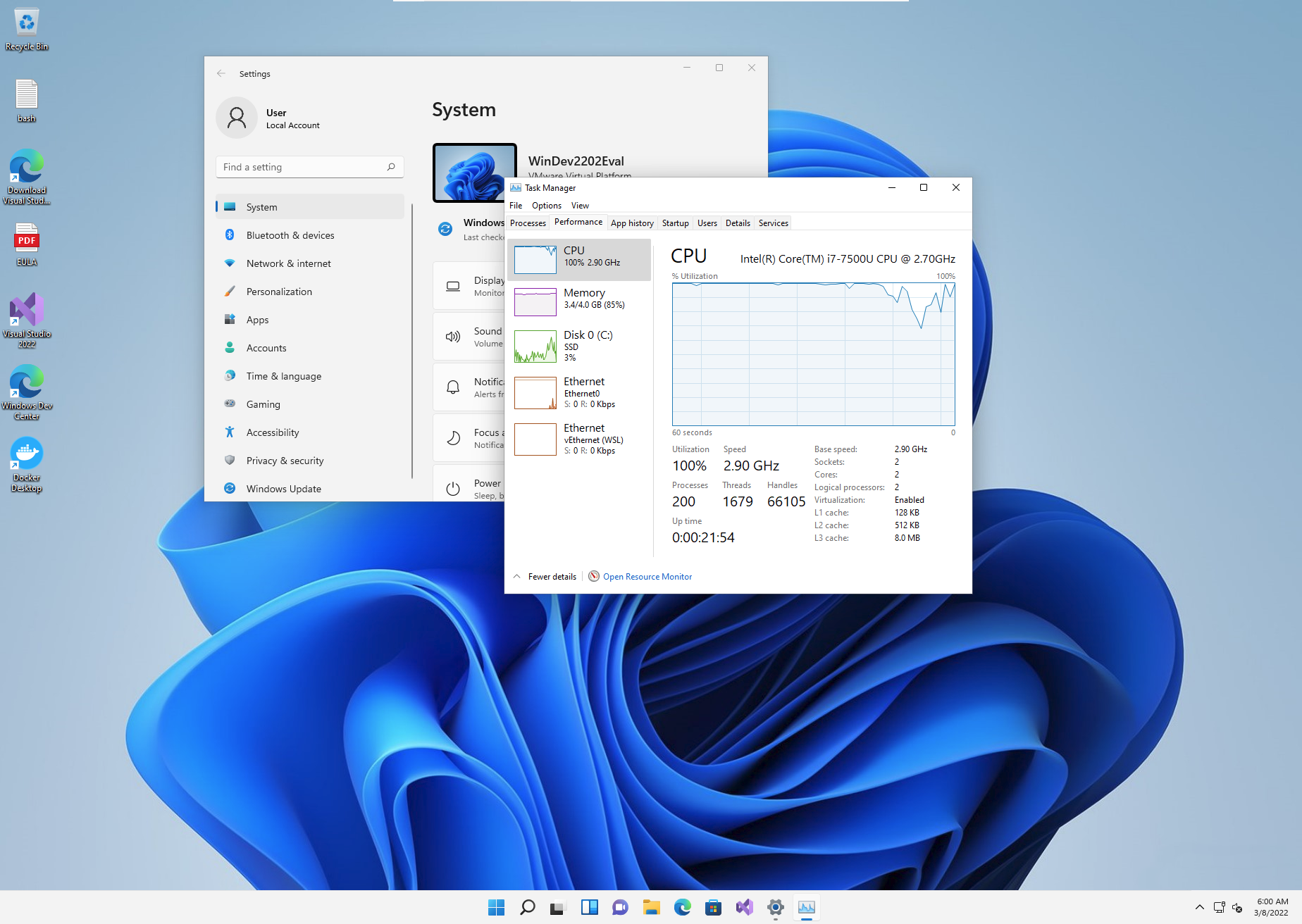Viewport: 1302px width, 924px height.
Task: Click the Windows Start button
Action: (496, 907)
